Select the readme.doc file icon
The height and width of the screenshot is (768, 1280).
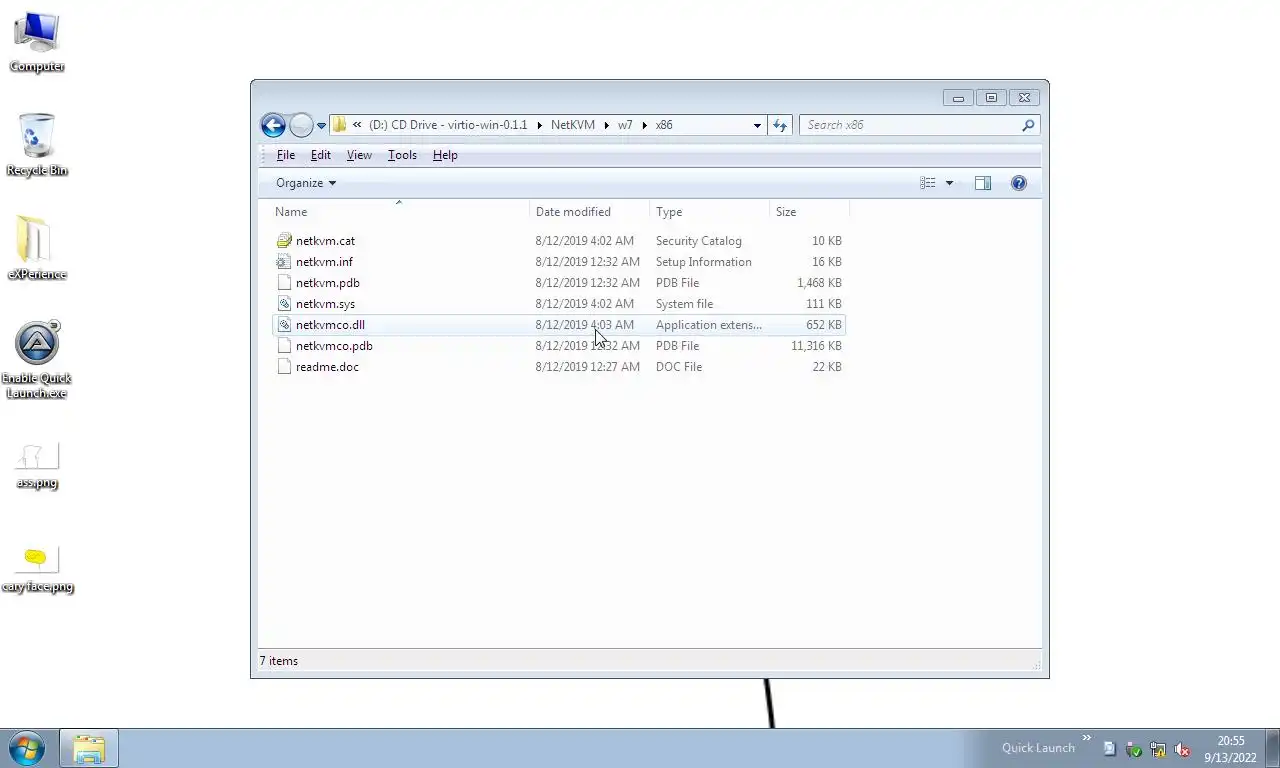[x=284, y=367]
